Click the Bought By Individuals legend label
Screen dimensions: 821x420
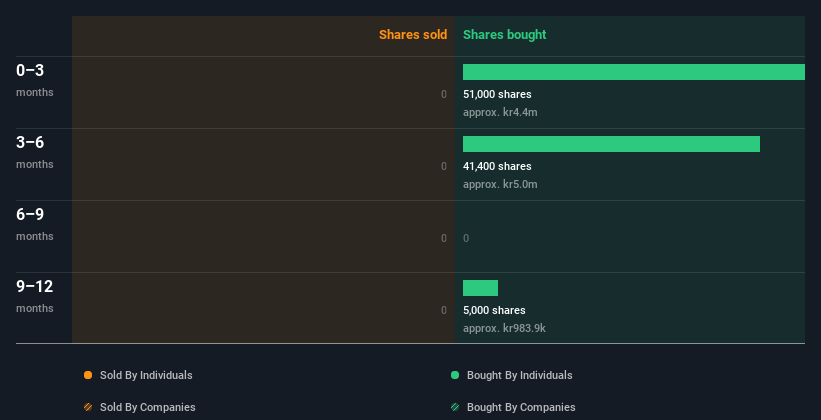(519, 375)
